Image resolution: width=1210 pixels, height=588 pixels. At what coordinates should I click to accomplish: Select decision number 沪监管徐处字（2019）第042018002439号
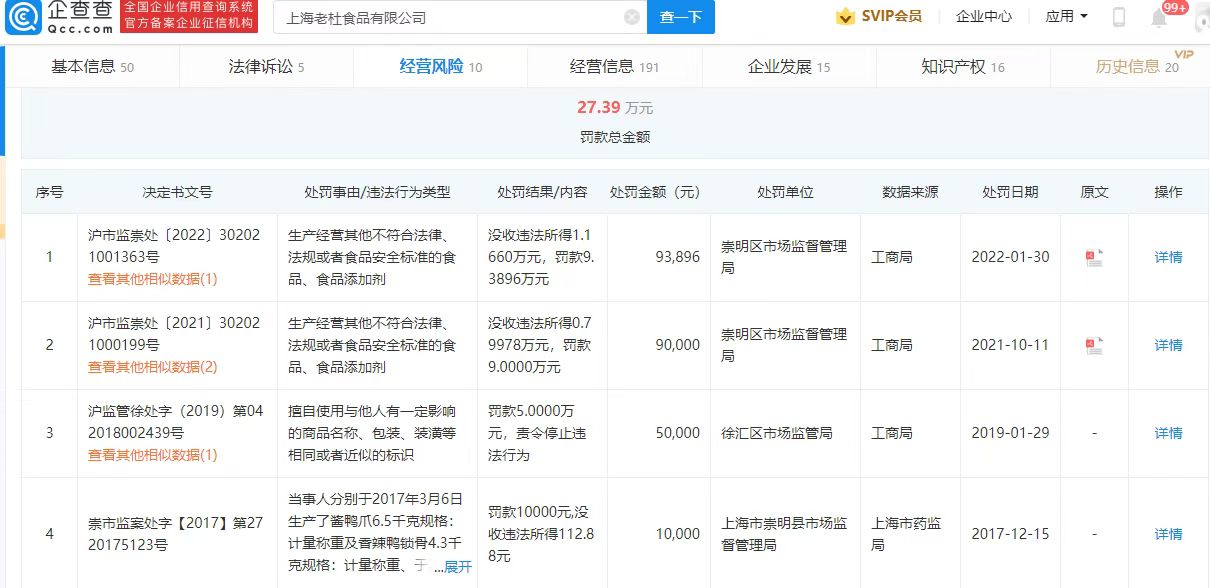[x=176, y=422]
